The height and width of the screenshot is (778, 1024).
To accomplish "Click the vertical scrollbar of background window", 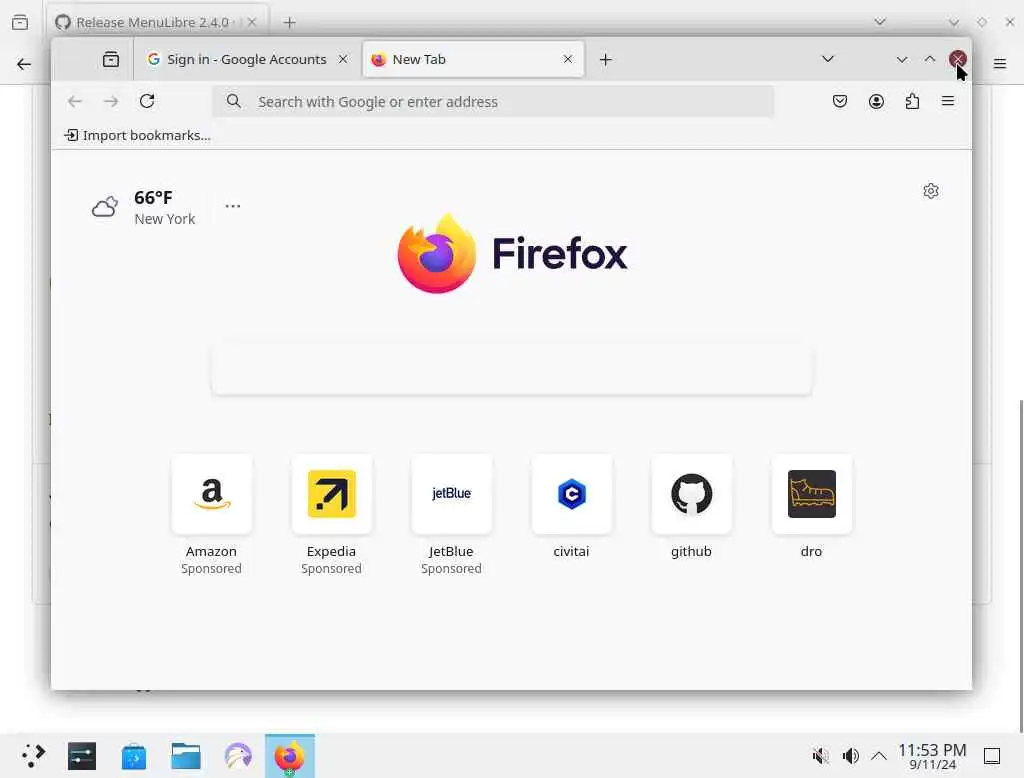I will 1021,565.
